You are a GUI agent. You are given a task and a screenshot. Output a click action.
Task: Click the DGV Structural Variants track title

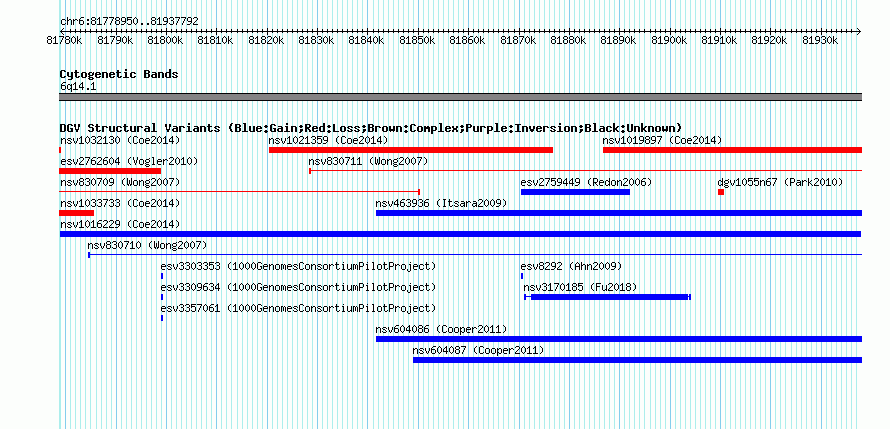tap(371, 128)
